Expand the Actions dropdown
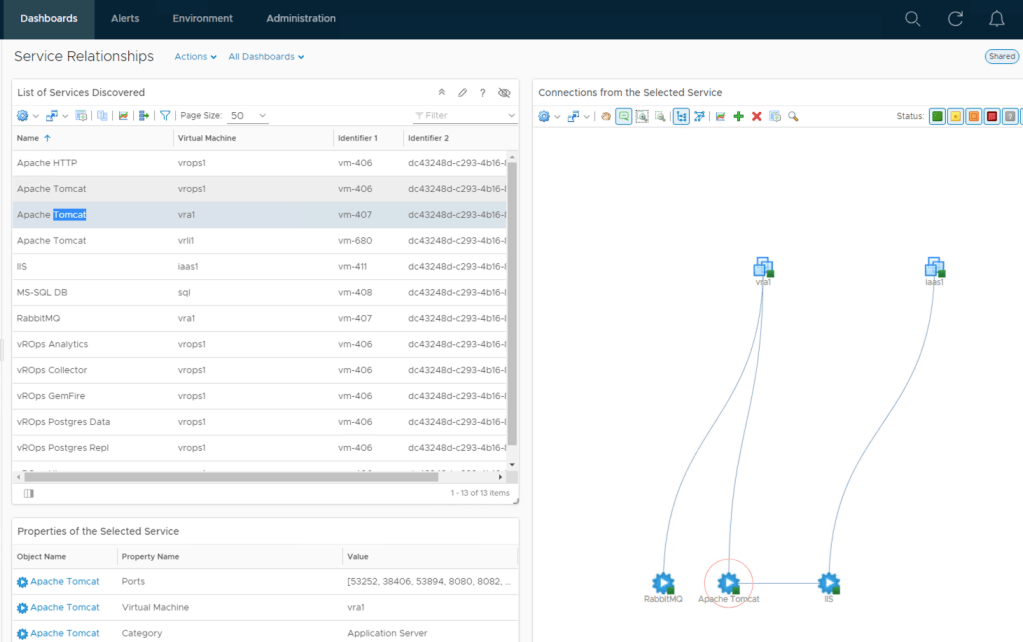 [195, 57]
